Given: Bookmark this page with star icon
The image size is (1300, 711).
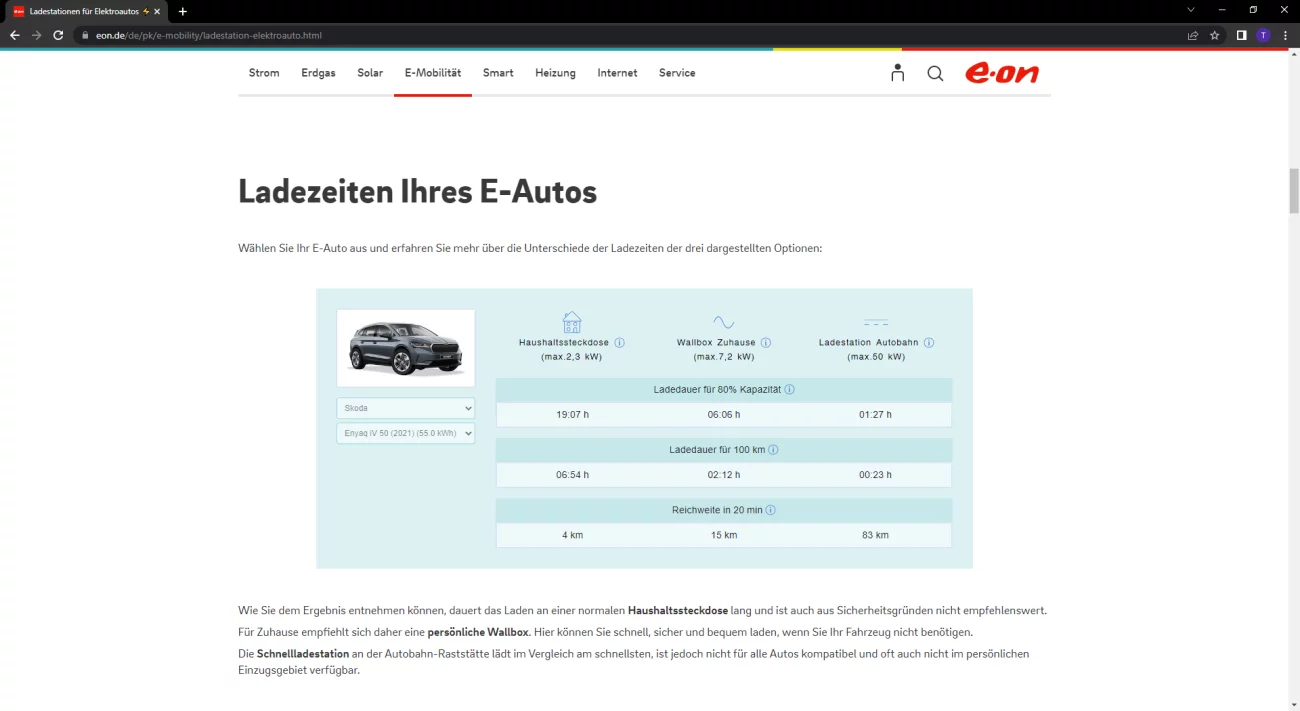Looking at the screenshot, I should click(1215, 35).
